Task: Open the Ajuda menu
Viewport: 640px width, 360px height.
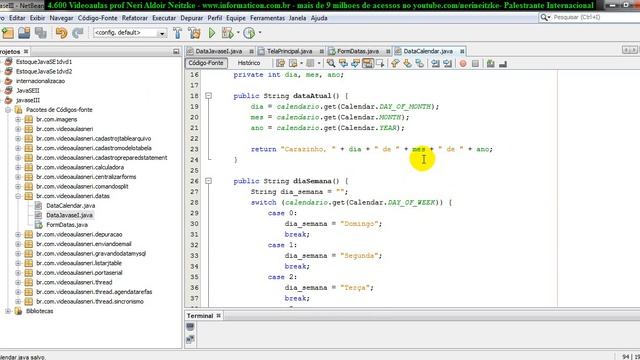Action: click(319, 18)
